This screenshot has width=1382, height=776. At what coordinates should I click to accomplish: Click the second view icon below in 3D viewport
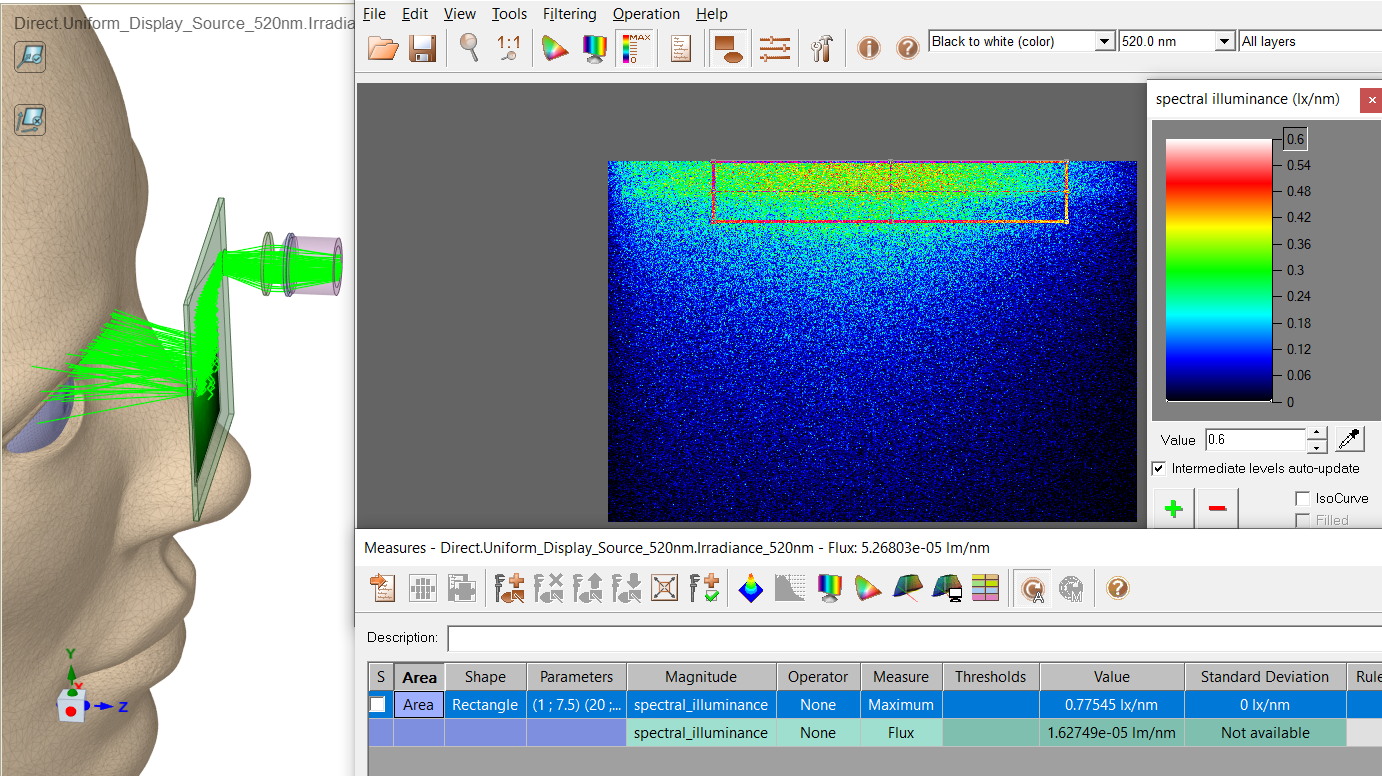[x=30, y=120]
